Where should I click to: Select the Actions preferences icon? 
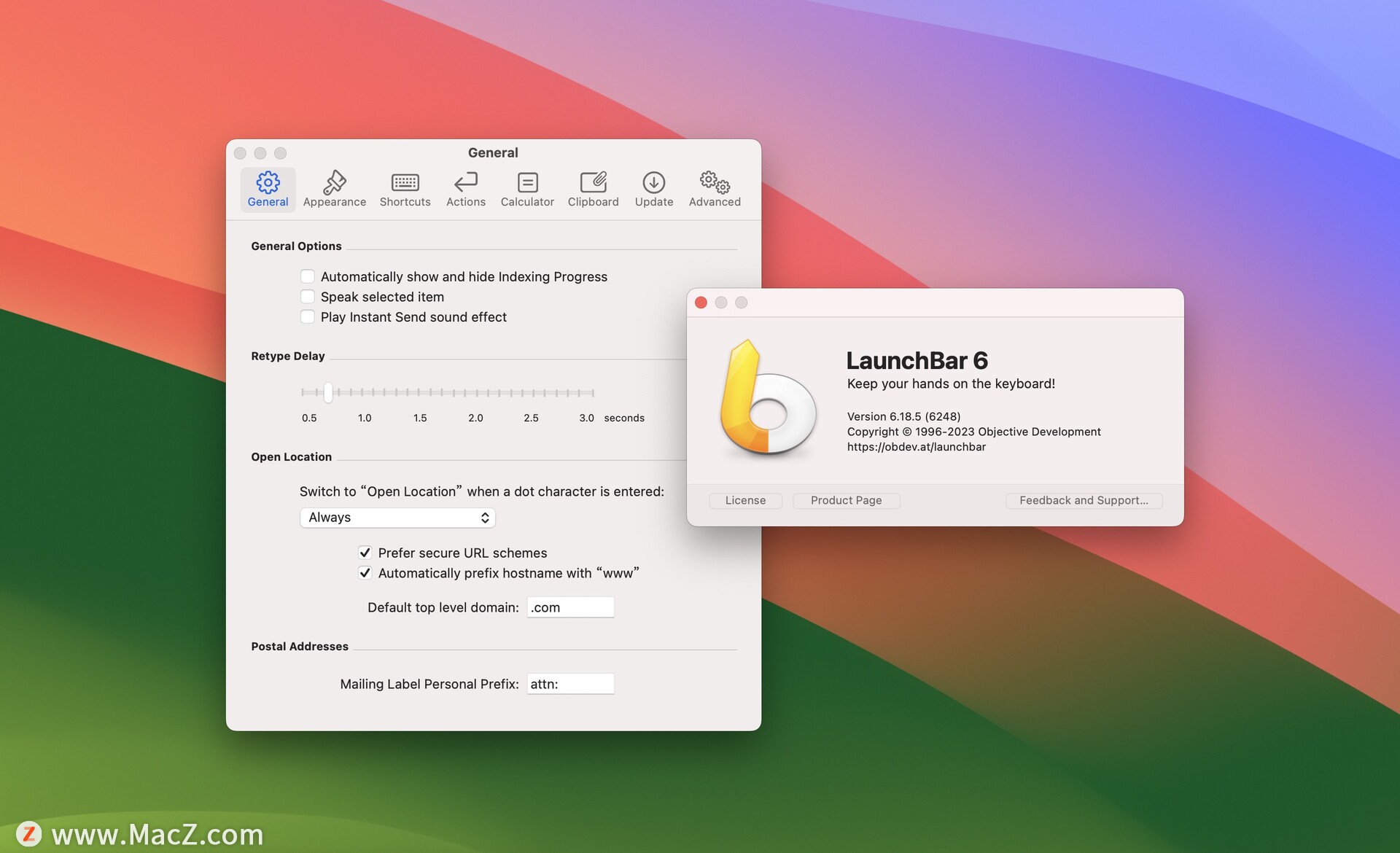pos(465,188)
